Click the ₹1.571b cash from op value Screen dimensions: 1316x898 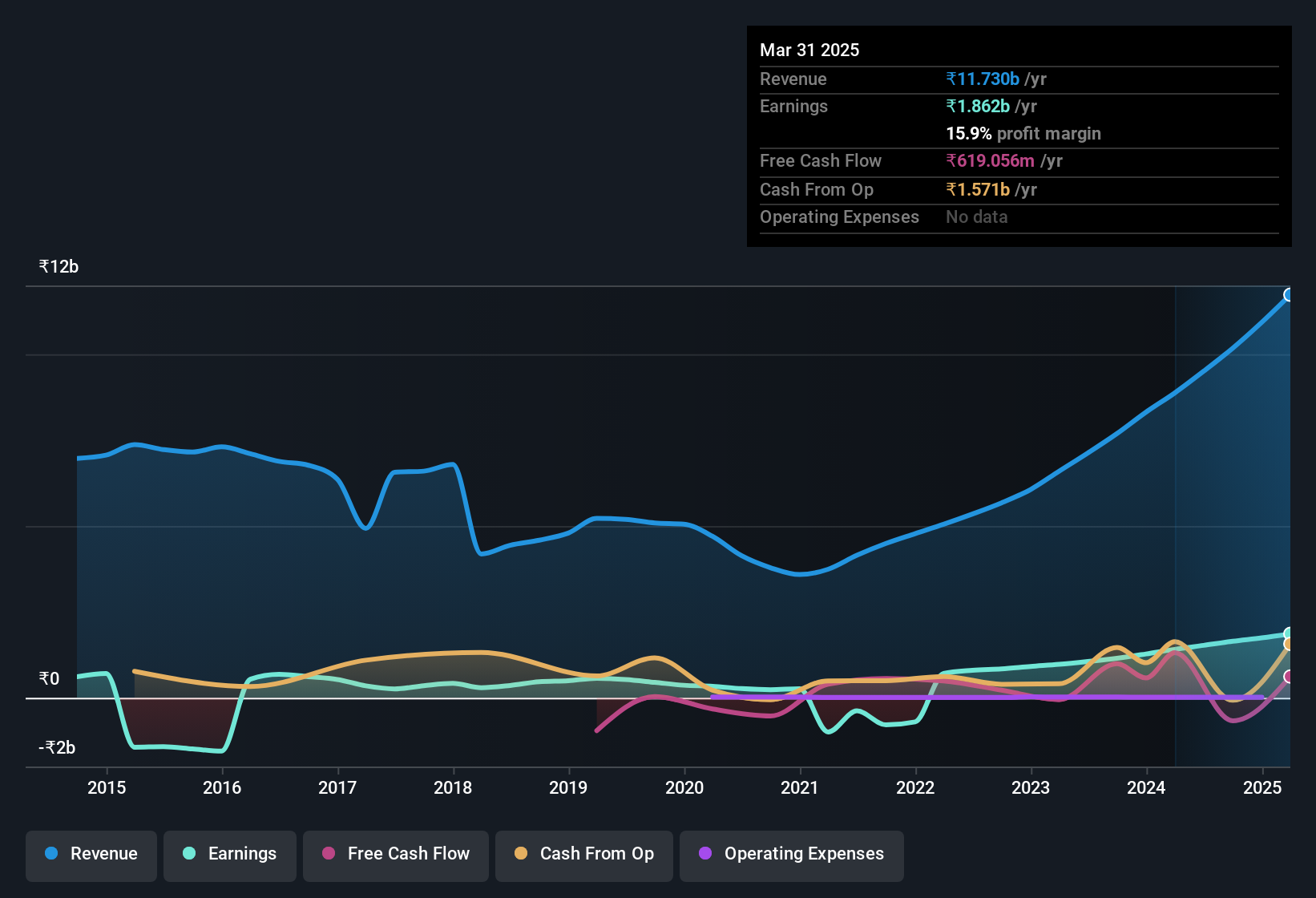point(978,189)
